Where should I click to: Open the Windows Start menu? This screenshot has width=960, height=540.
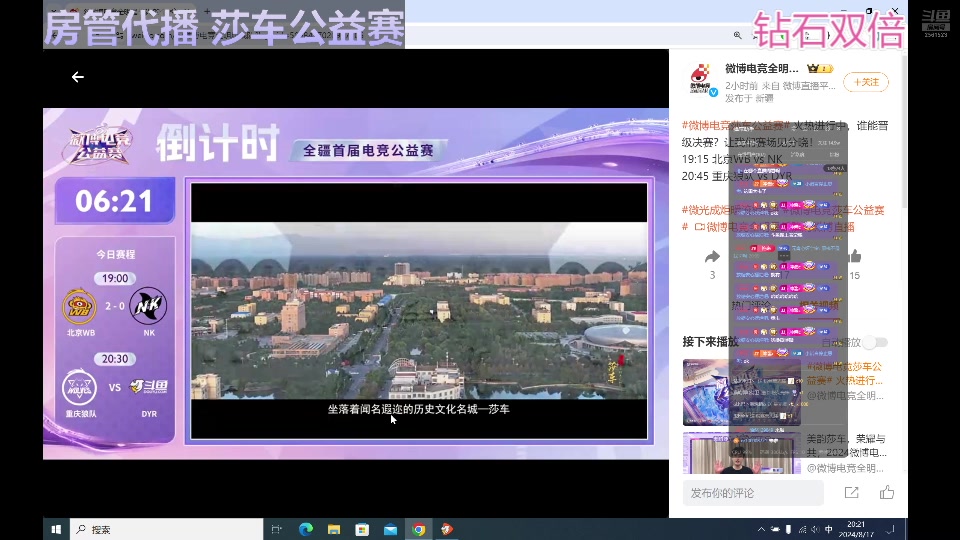point(56,530)
